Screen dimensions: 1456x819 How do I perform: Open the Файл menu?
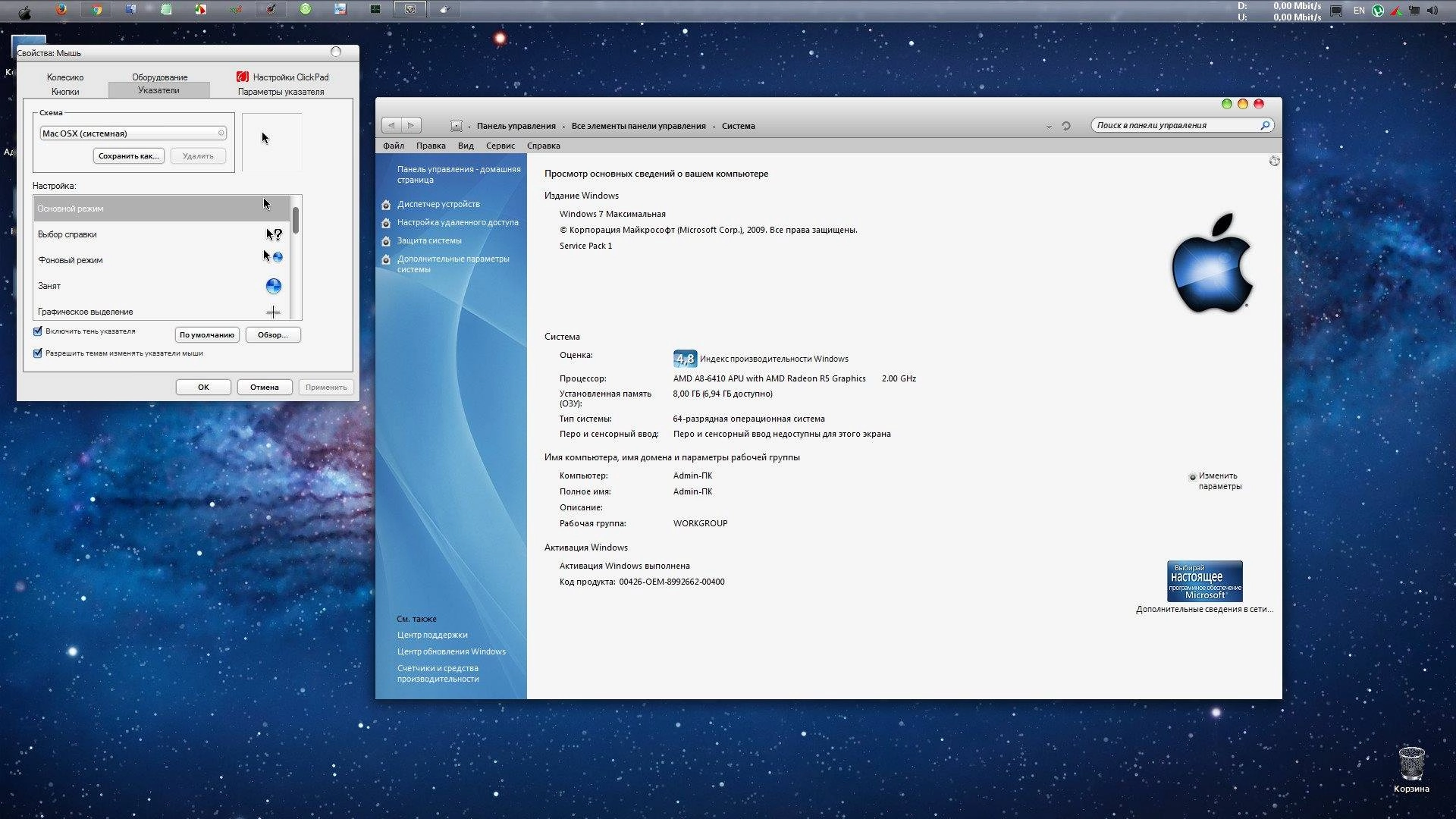(x=393, y=146)
